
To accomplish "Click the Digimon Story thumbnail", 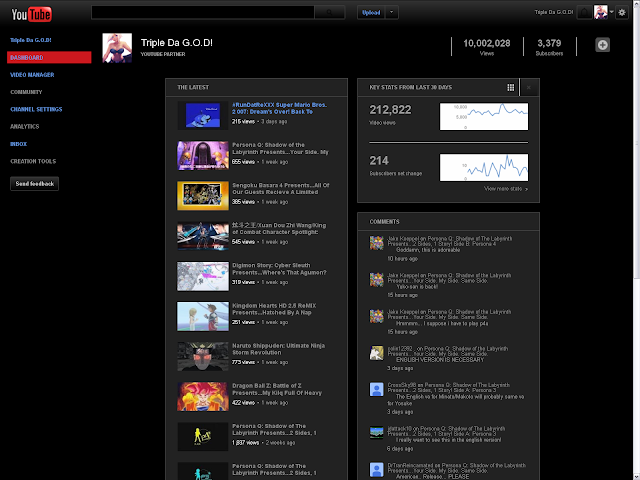I will [x=203, y=276].
